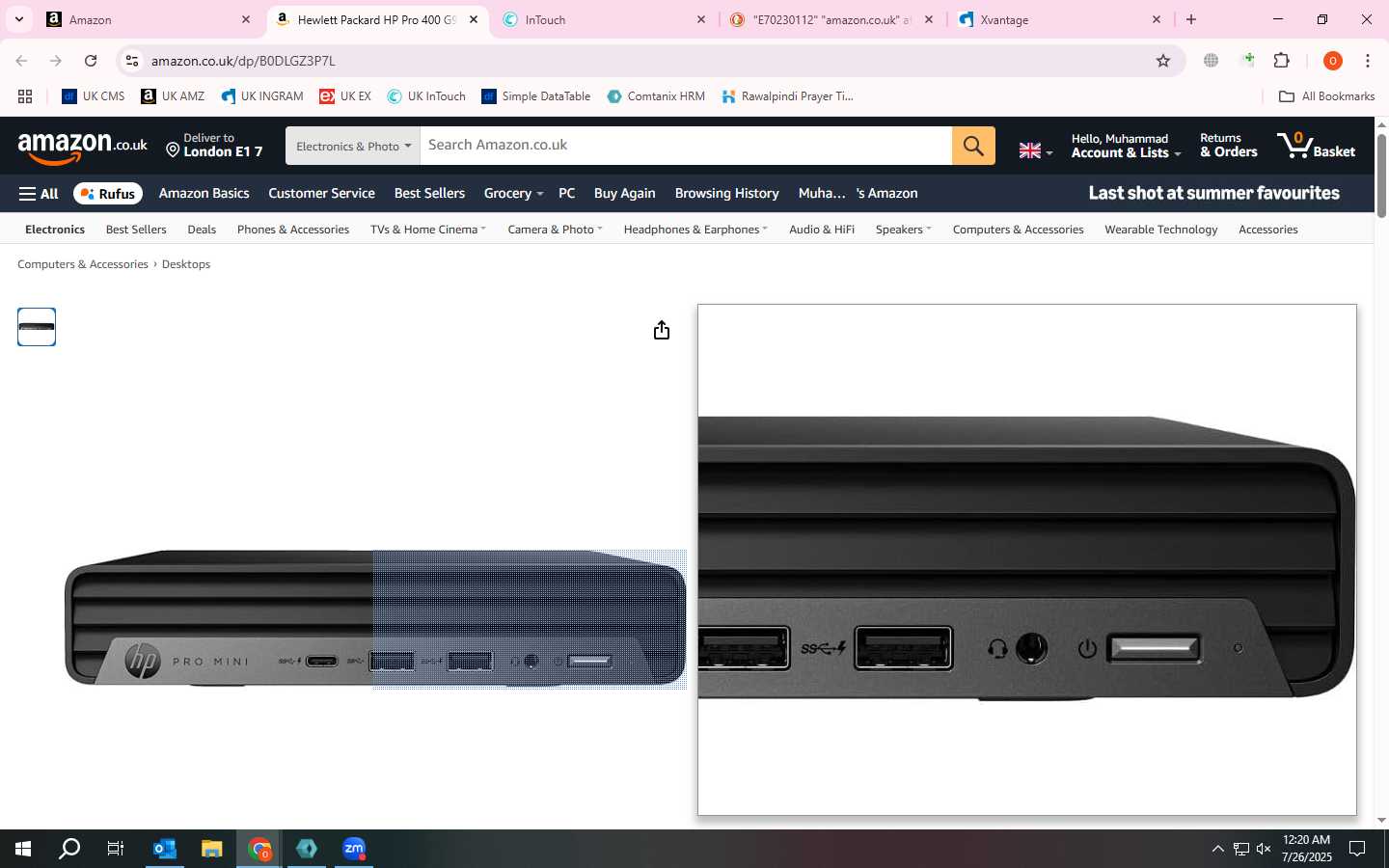Open Outlook from the taskbar
1389x868 pixels.
(x=164, y=849)
